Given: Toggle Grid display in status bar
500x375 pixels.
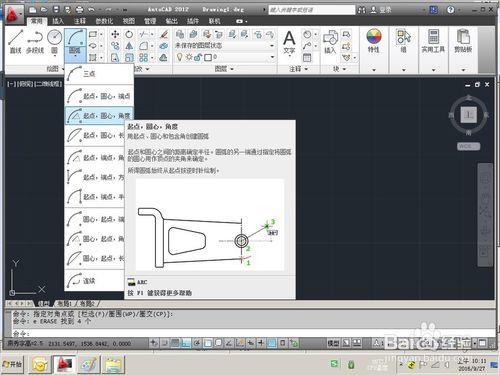Looking at the screenshot, I should [175, 342].
